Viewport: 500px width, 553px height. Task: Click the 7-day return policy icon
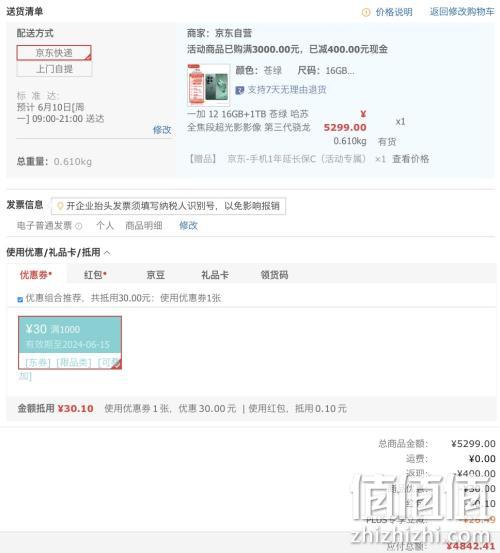pos(239,90)
